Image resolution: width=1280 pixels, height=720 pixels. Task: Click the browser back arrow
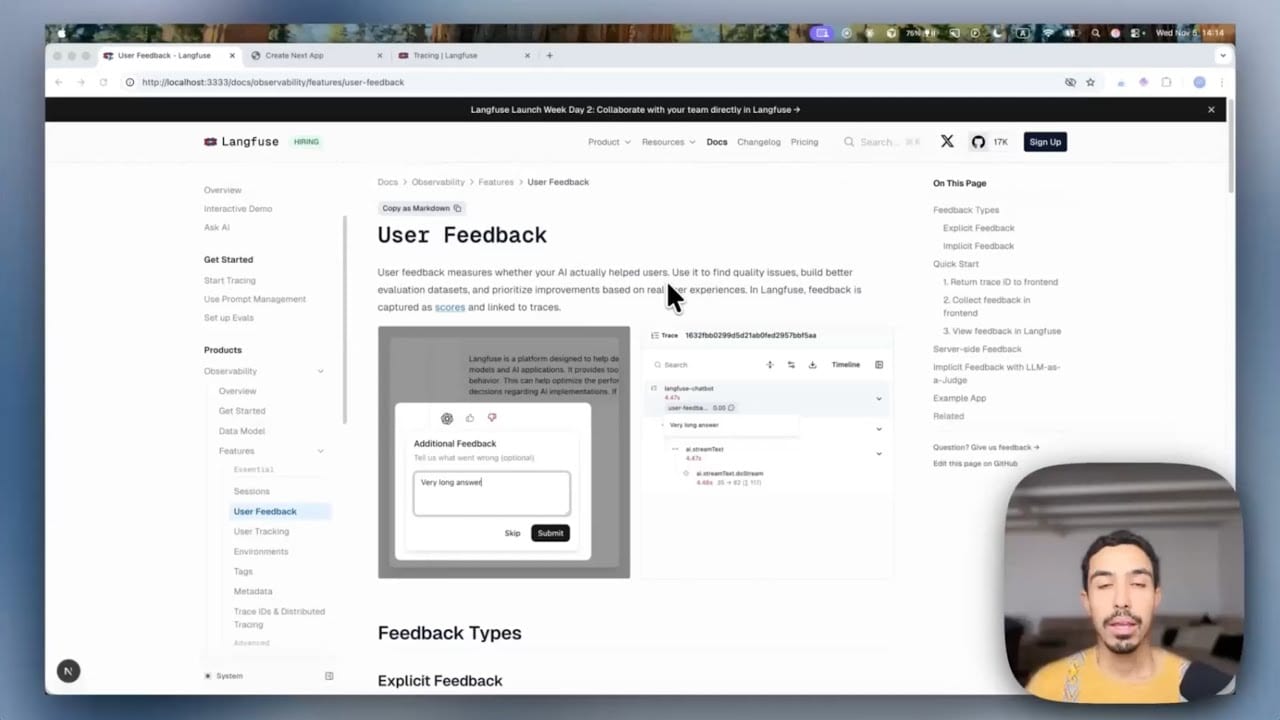(59, 82)
